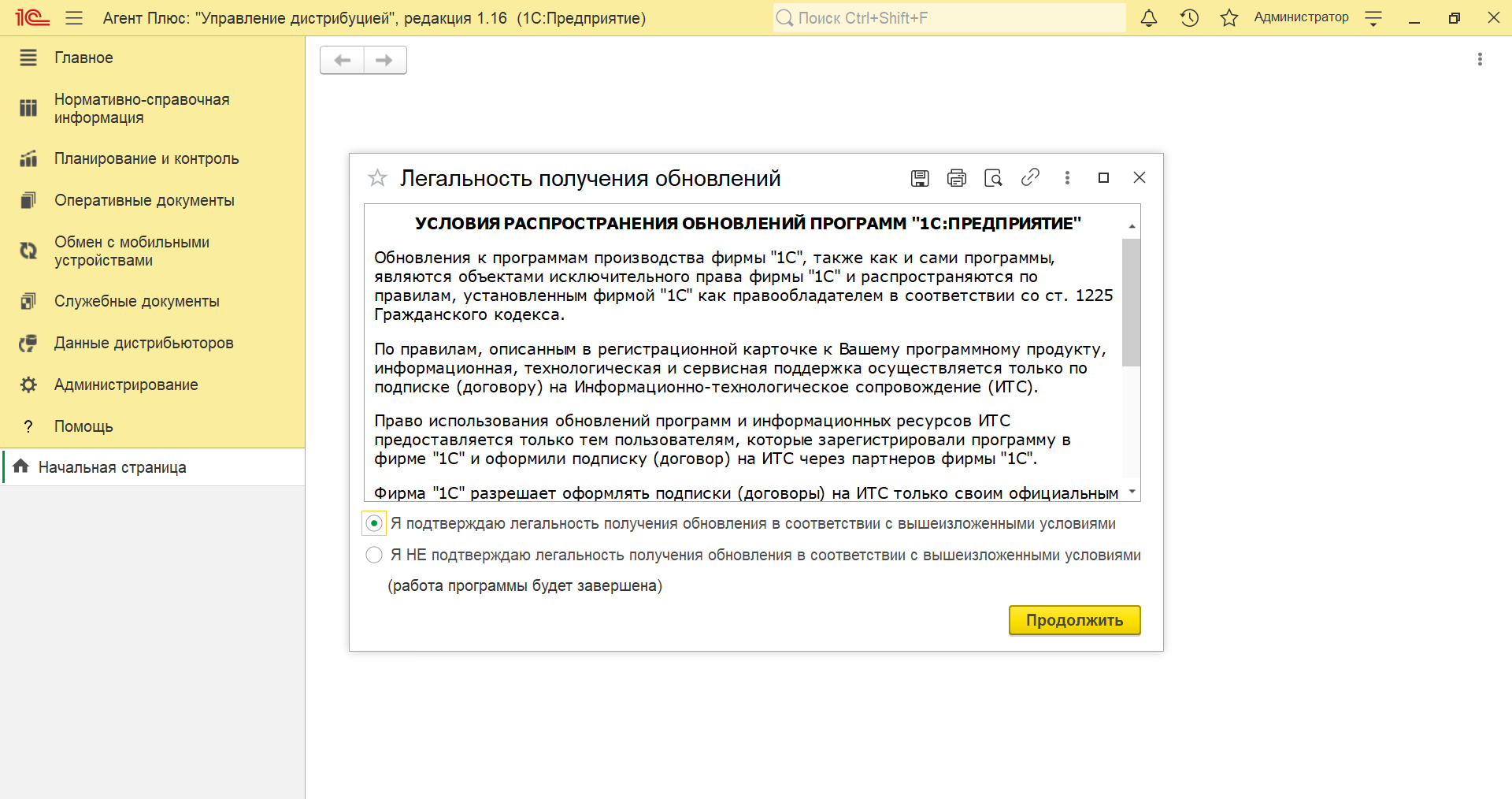The image size is (1512, 799).
Task: Click the Администрирование gear icon
Action: coord(28,385)
